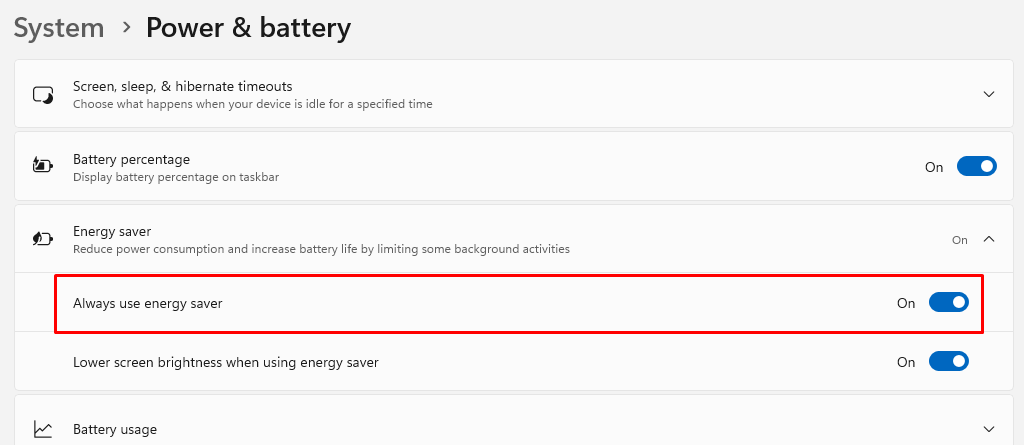Go back to System breadcrumb
This screenshot has width=1024, height=445.
point(59,27)
